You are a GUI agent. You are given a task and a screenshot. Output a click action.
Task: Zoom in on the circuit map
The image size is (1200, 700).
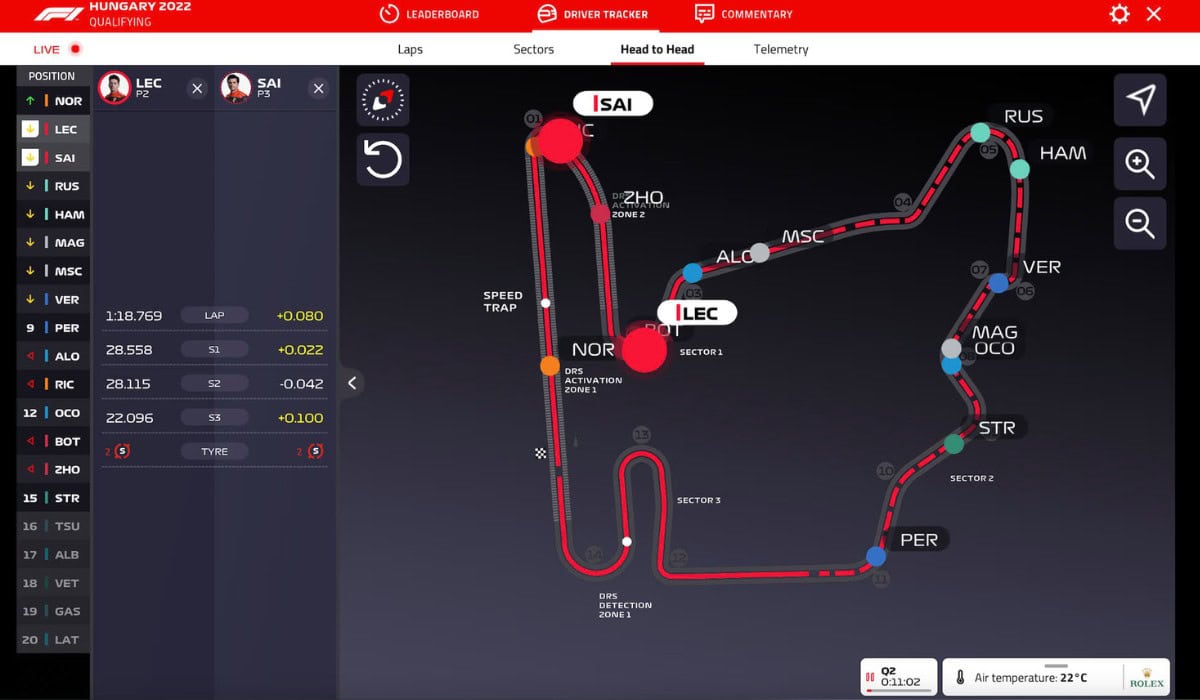coord(1139,165)
